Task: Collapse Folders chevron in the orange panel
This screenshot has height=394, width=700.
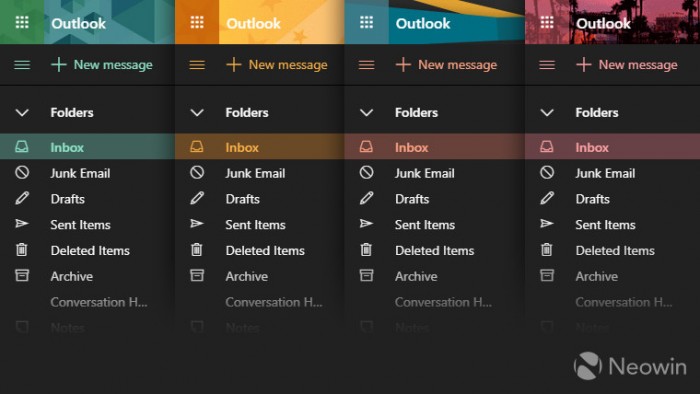Action: pos(197,112)
